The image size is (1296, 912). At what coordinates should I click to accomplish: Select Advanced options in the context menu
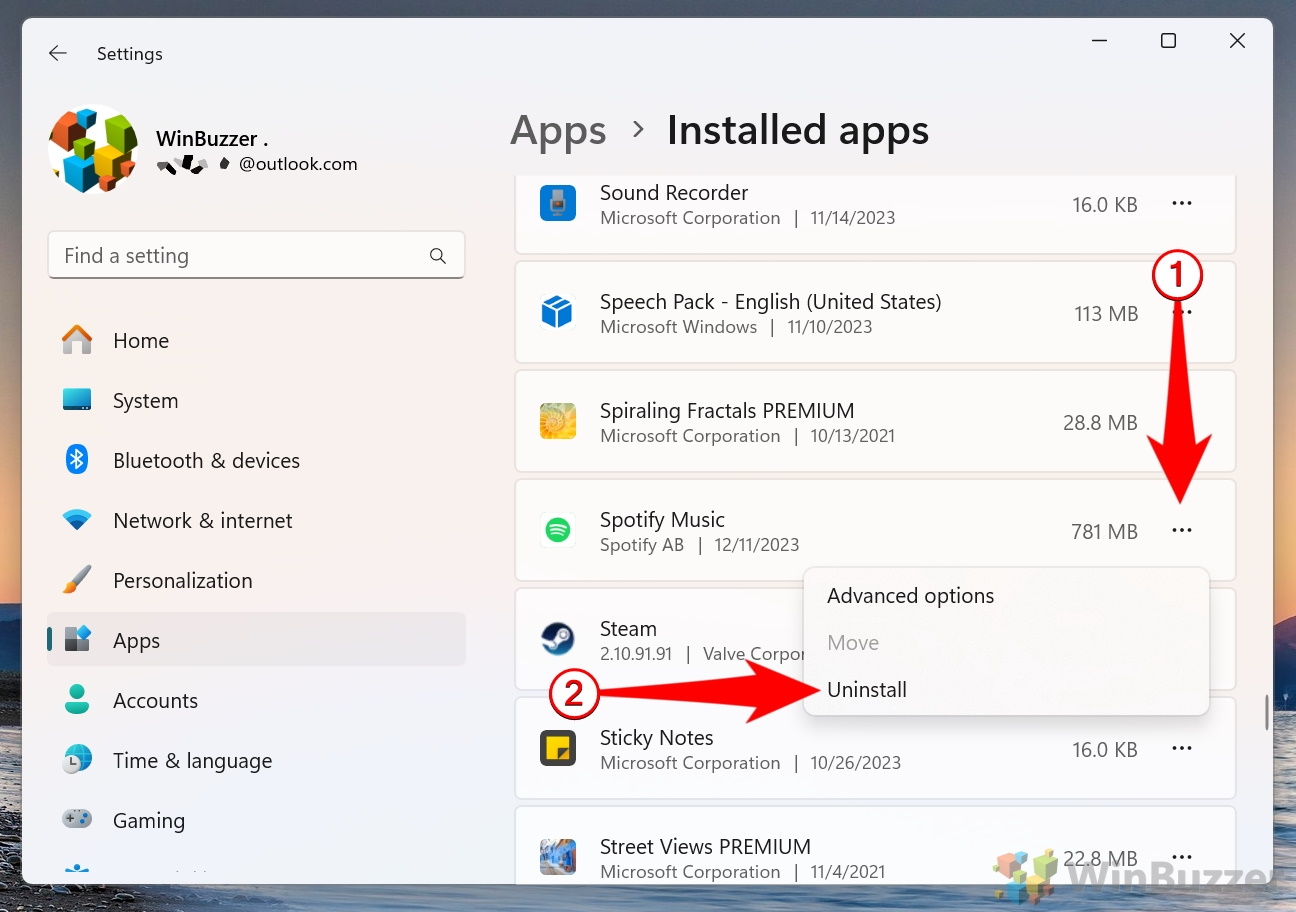pyautogui.click(x=1006, y=596)
